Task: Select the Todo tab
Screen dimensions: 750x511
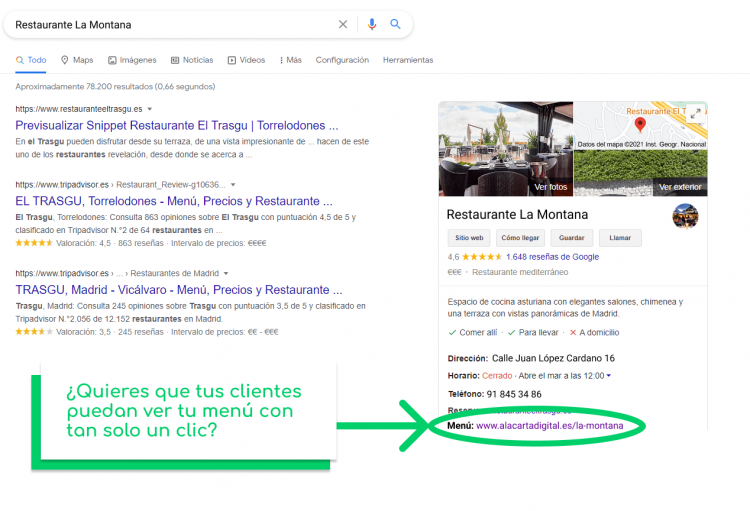Action: 31,60
